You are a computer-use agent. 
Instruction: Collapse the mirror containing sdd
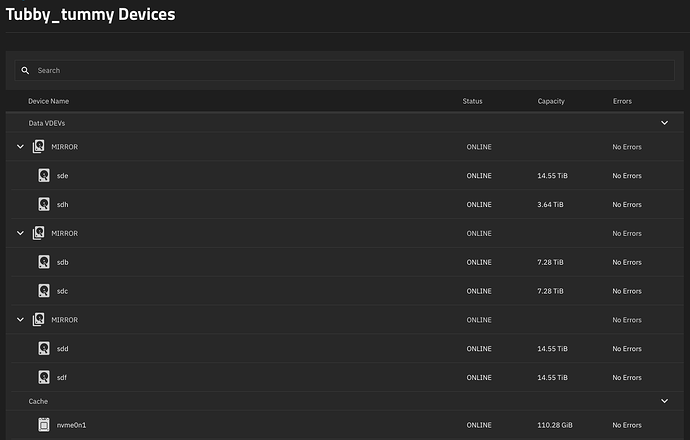coord(20,319)
